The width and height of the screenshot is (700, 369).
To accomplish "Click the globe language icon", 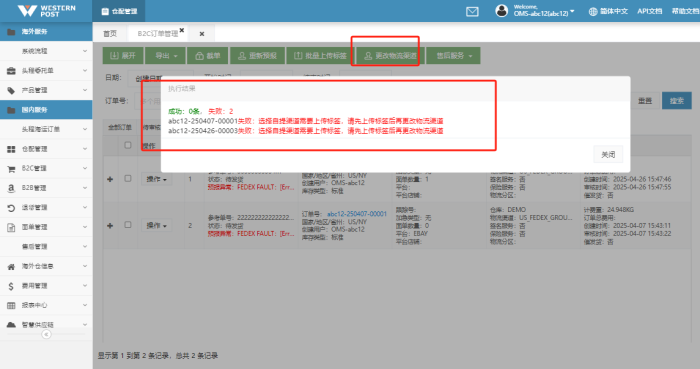I will tap(593, 12).
